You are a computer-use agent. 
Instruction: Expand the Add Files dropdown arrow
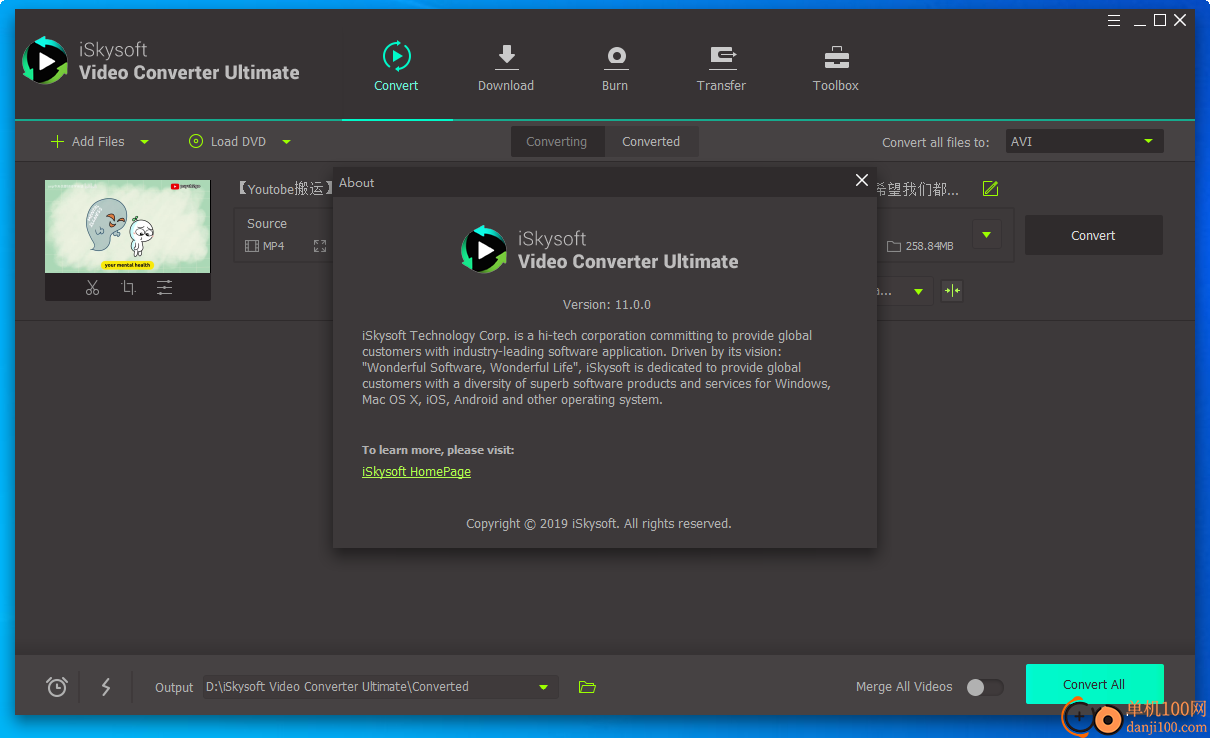(144, 142)
